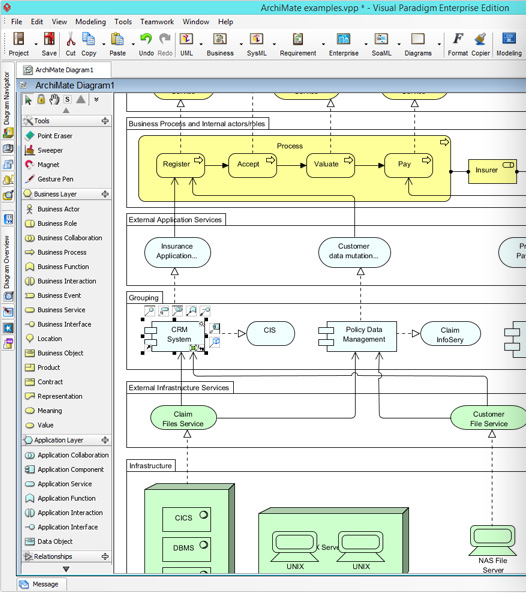Open Diagram Overview side panel
This screenshot has height=593, width=526.
tap(8, 262)
